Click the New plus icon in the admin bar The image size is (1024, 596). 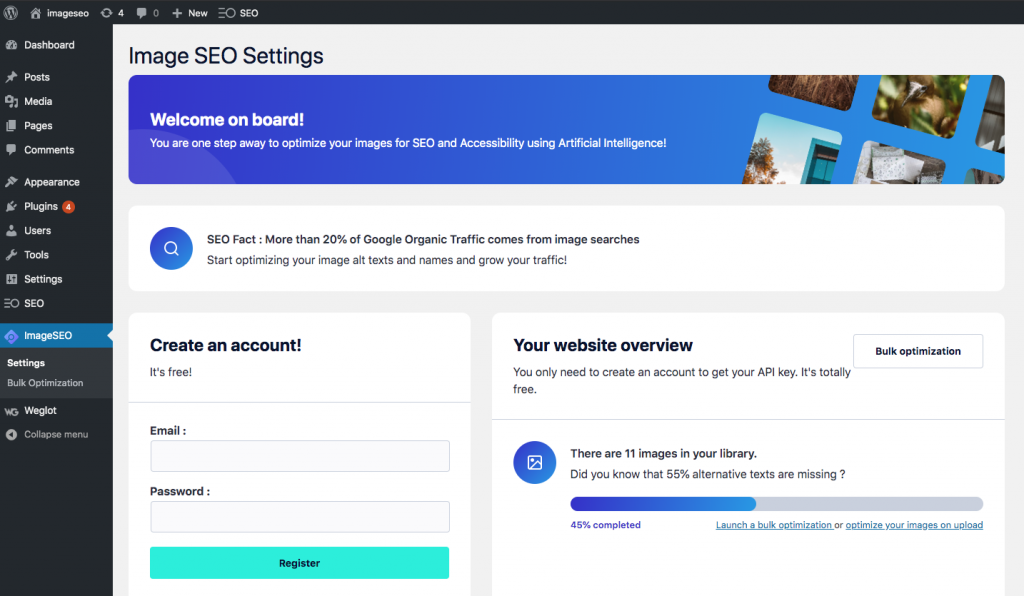click(177, 13)
